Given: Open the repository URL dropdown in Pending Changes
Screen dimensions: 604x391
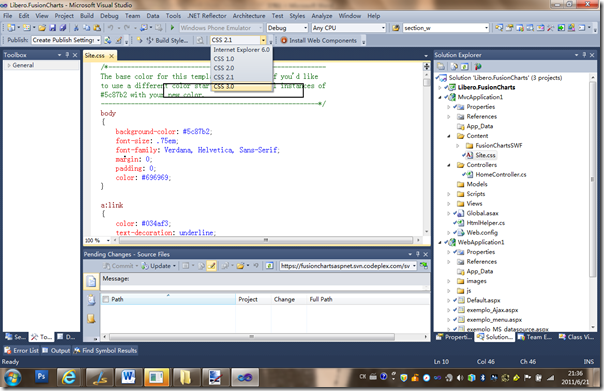Looking at the screenshot, I should (414, 266).
